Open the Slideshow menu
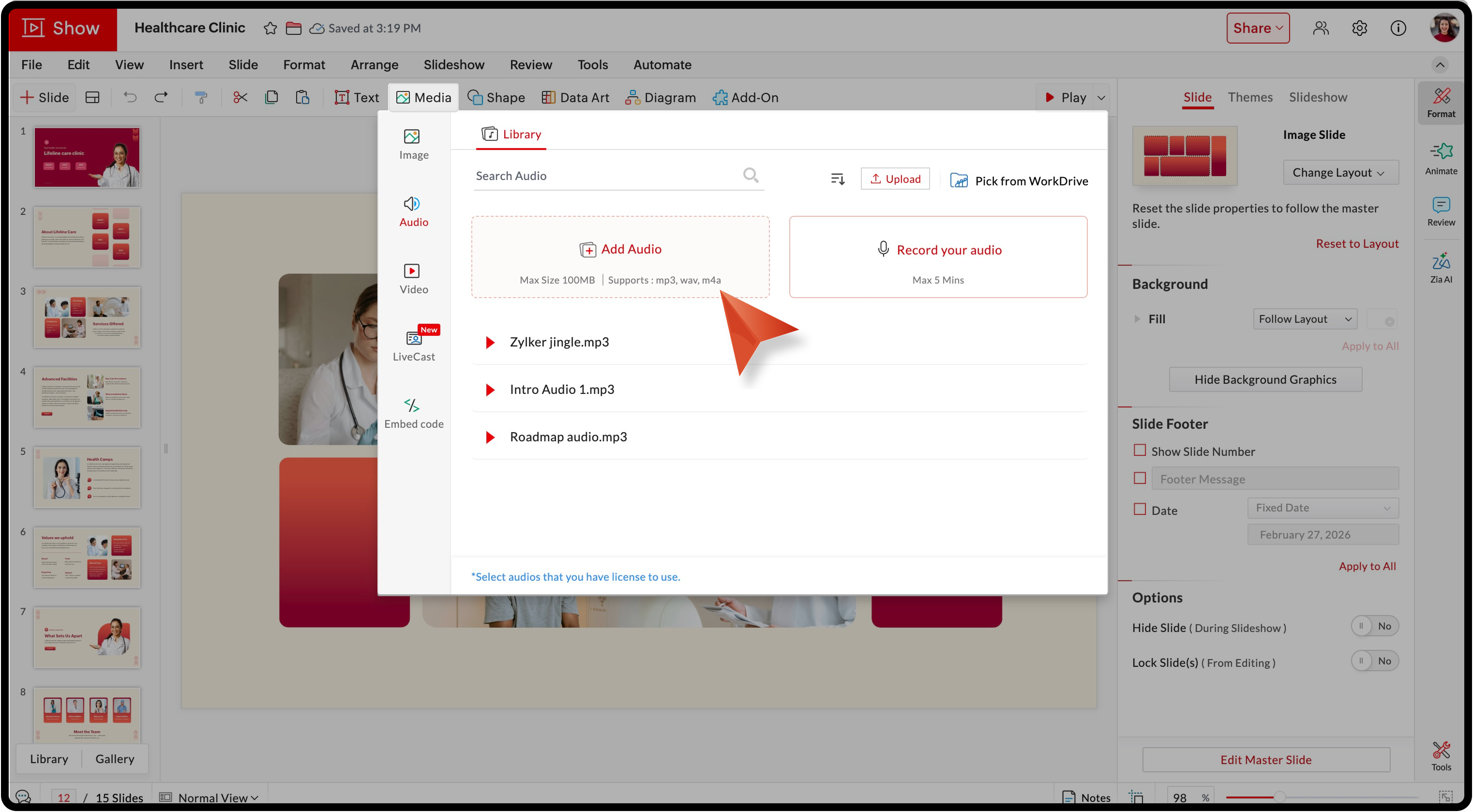The width and height of the screenshot is (1473, 812). tap(453, 65)
